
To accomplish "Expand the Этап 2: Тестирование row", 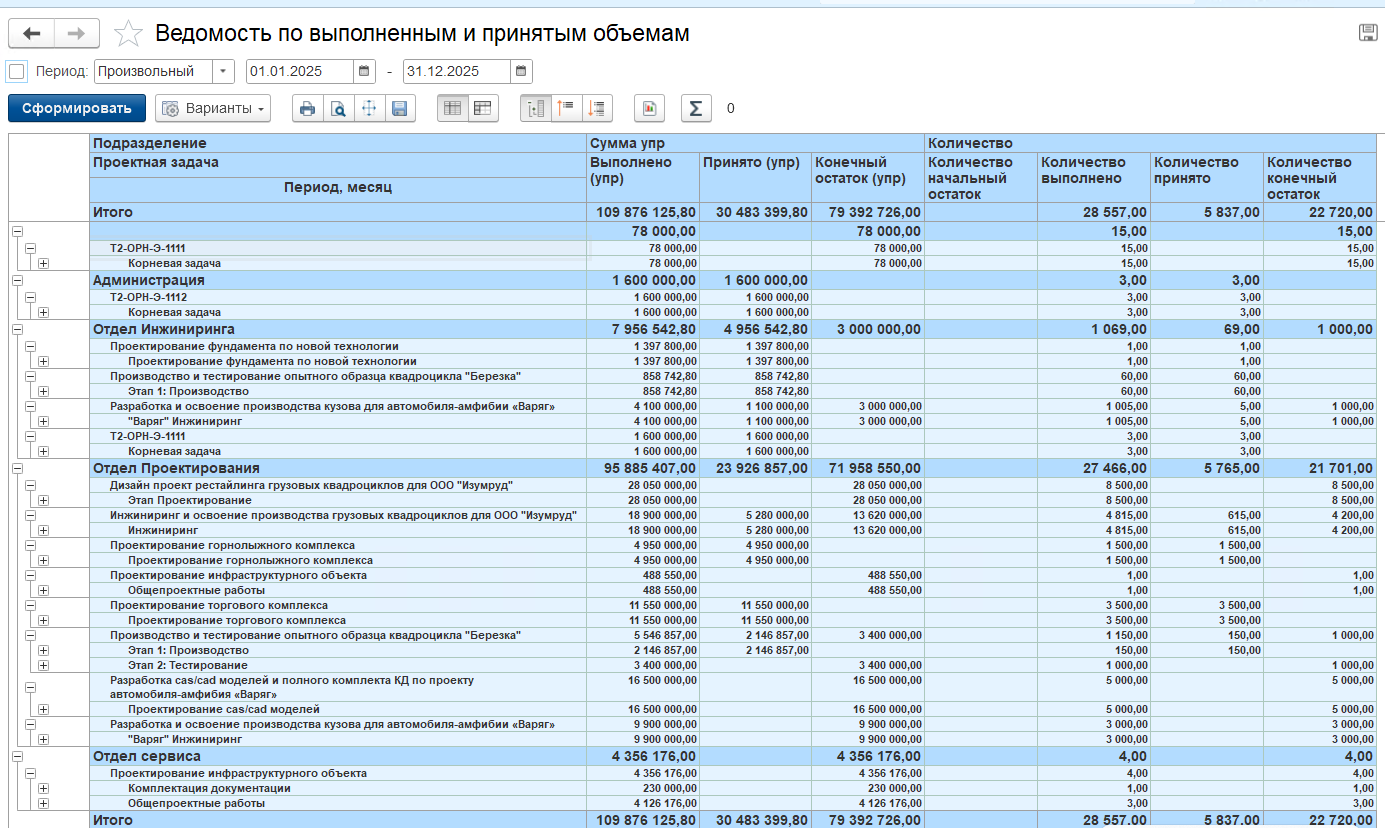I will (43, 665).
